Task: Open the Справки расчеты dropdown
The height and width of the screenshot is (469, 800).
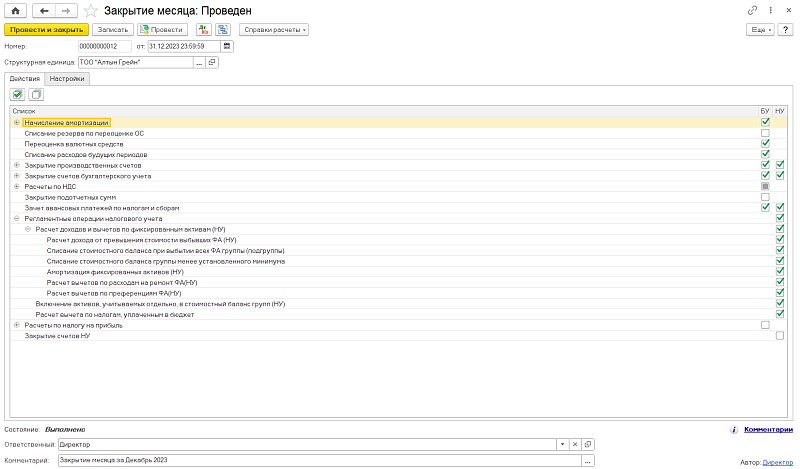Action: point(274,30)
